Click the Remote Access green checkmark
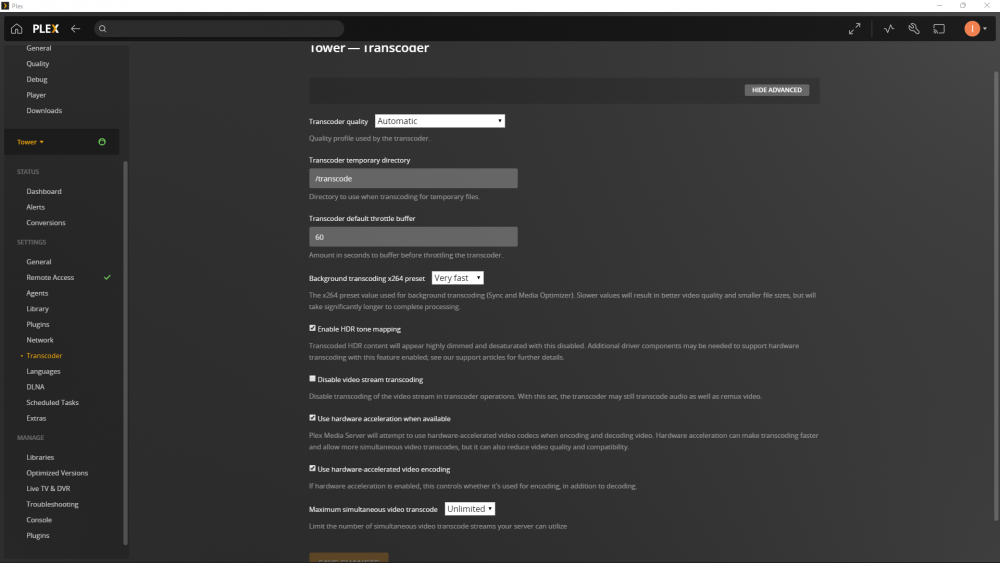Image resolution: width=1000 pixels, height=563 pixels. (107, 277)
